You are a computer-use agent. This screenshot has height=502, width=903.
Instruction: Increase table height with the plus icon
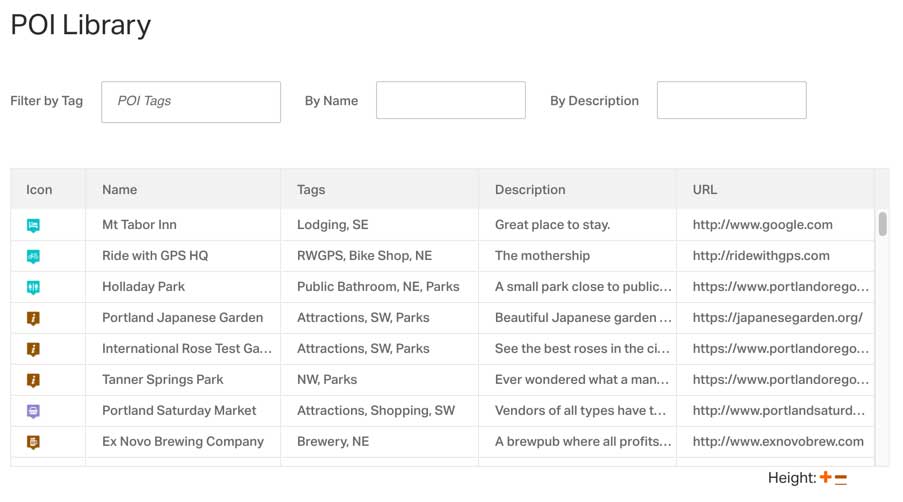(825, 477)
